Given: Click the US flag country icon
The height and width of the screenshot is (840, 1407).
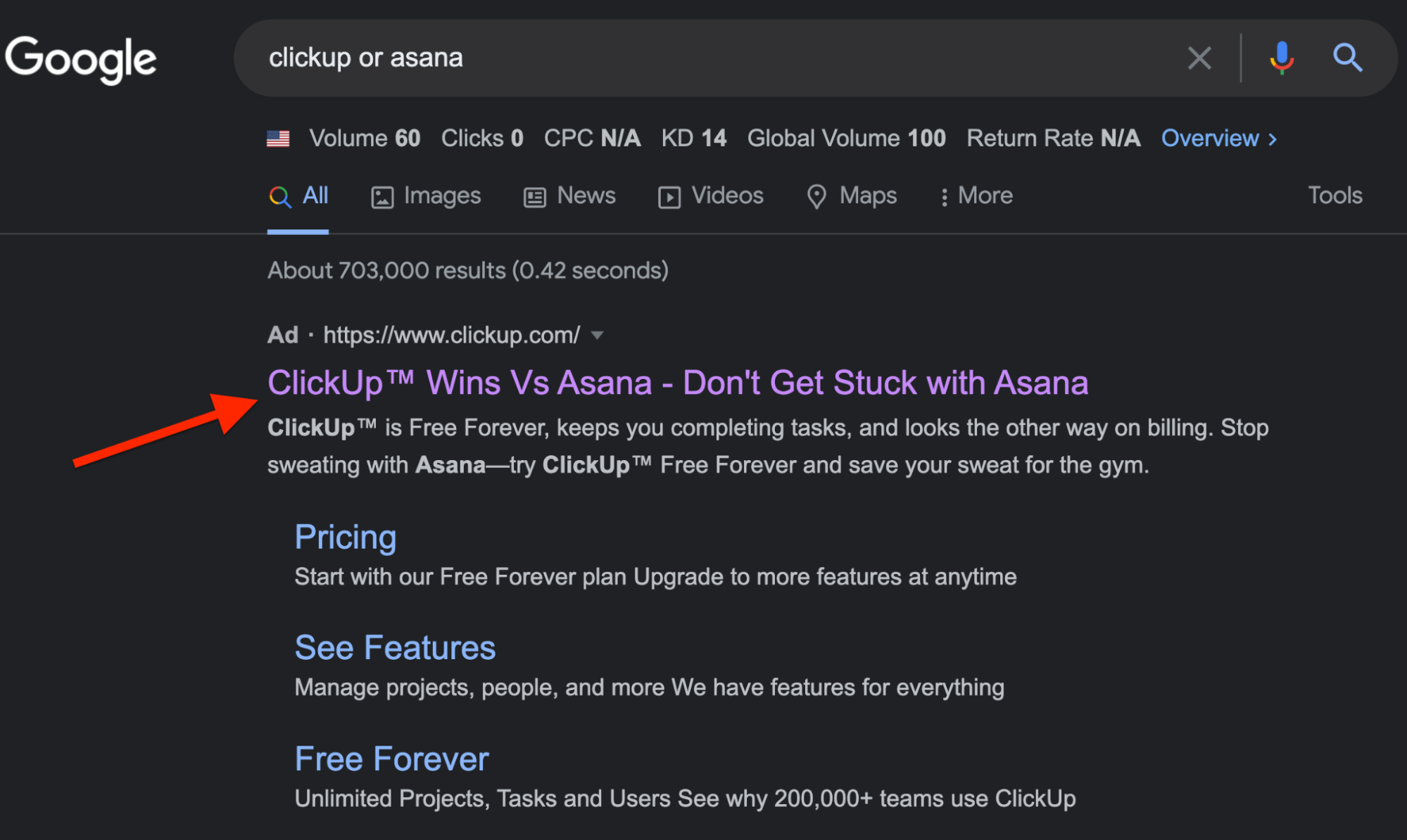Looking at the screenshot, I should click(x=278, y=139).
